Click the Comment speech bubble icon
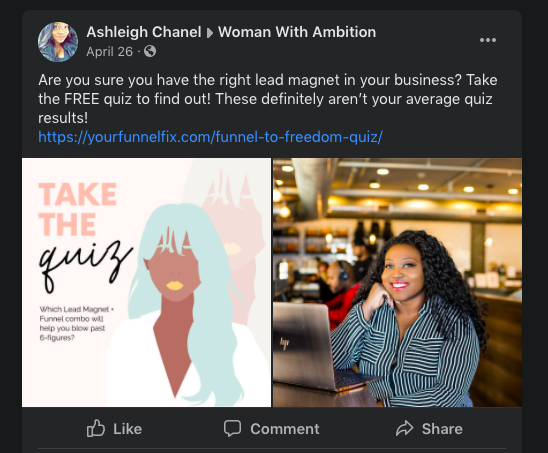The width and height of the screenshot is (548, 453). pos(232,429)
